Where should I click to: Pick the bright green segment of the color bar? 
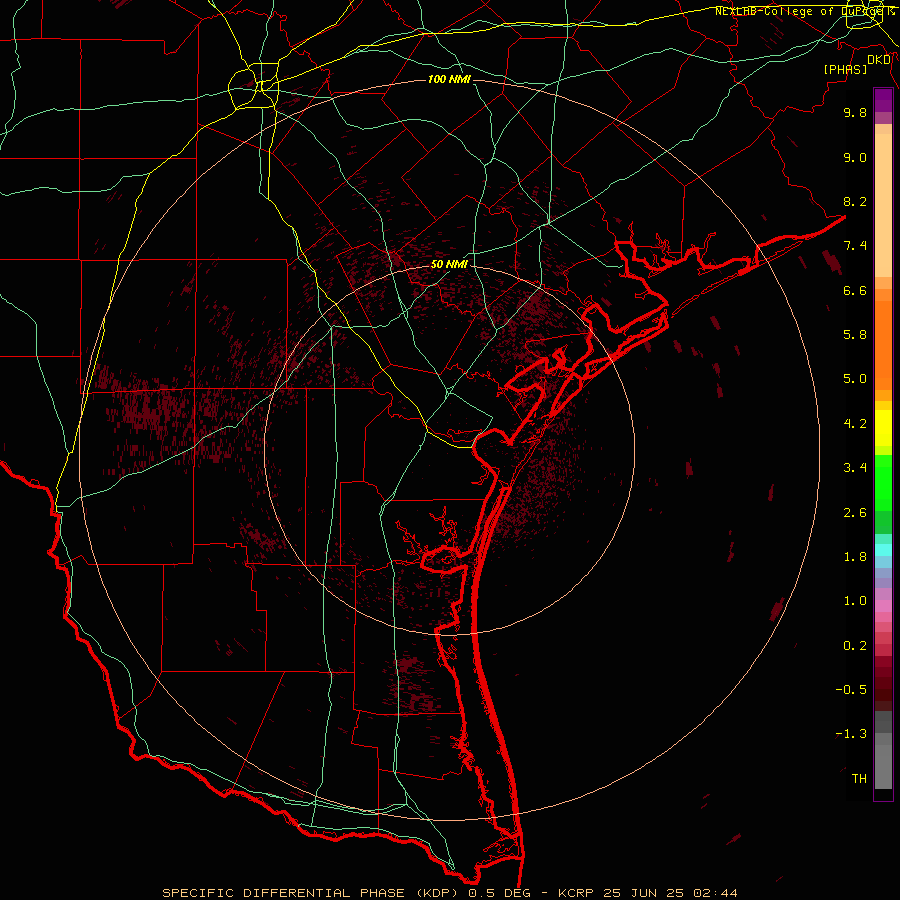[883, 483]
